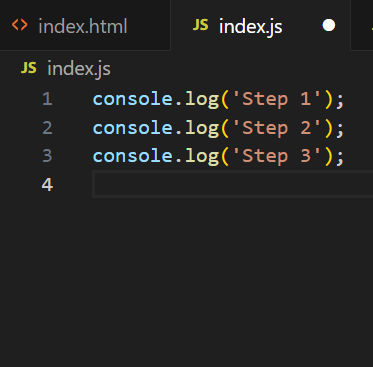Screen dimensions: 373x367
Task: Place cursor in 'Step 3' string
Action: coord(277,156)
